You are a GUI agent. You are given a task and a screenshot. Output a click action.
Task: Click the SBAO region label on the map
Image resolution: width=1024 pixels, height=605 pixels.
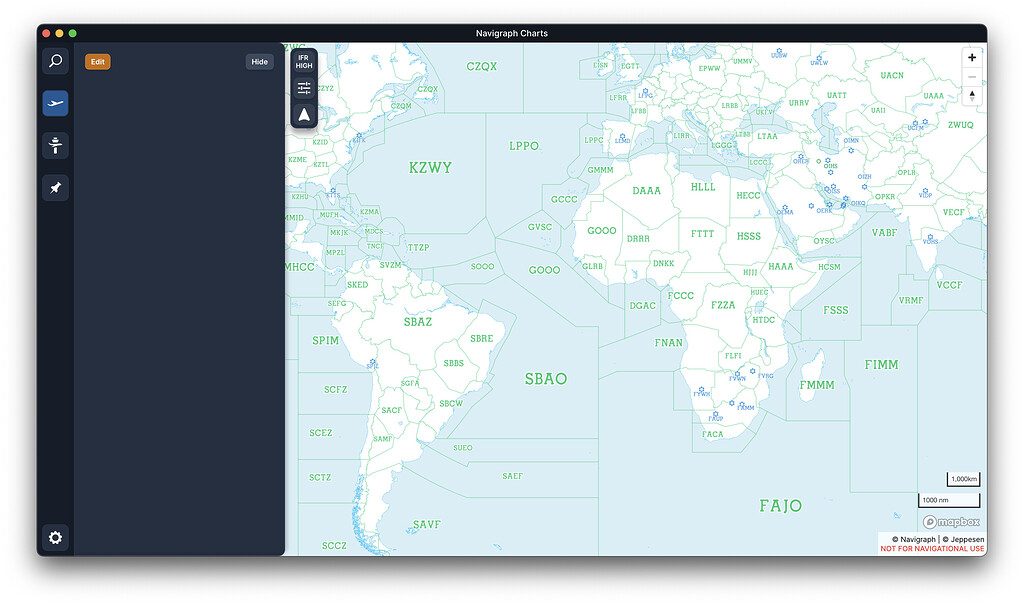pyautogui.click(x=545, y=380)
